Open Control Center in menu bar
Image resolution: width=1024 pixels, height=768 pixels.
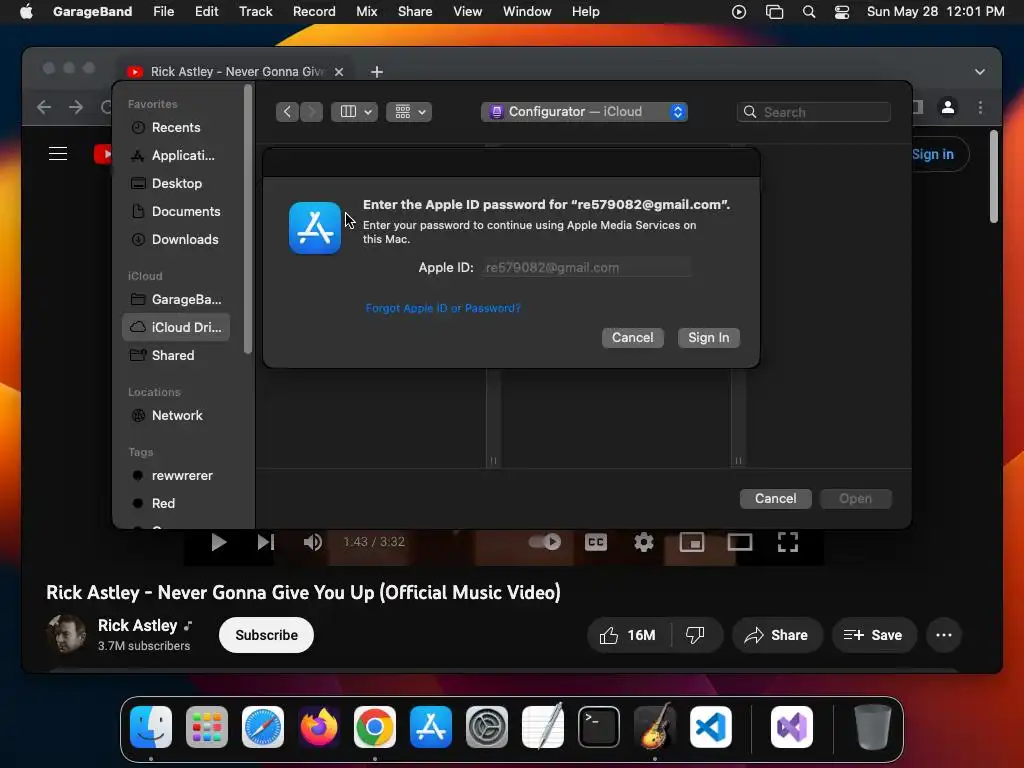click(x=842, y=12)
